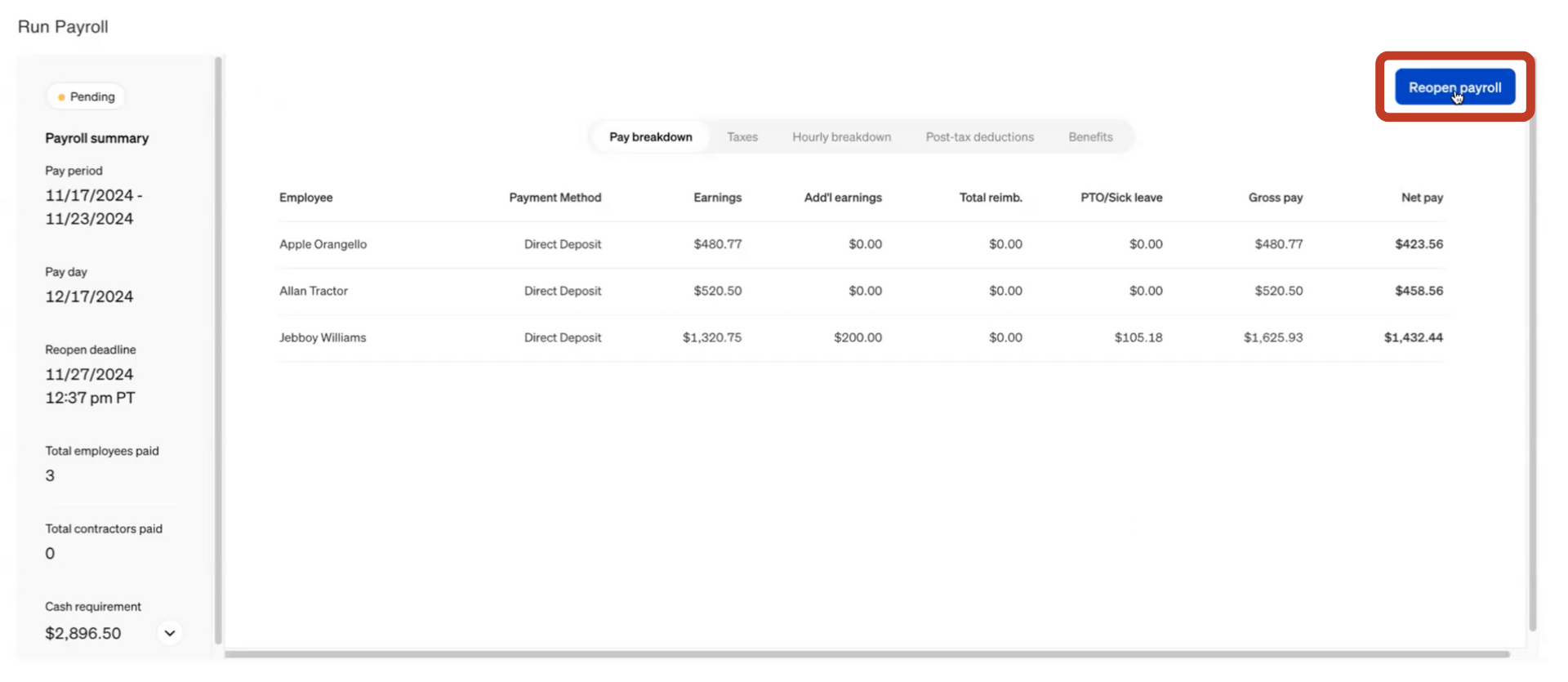
Task: Click the $1,320.75 earnings value
Action: click(x=712, y=337)
